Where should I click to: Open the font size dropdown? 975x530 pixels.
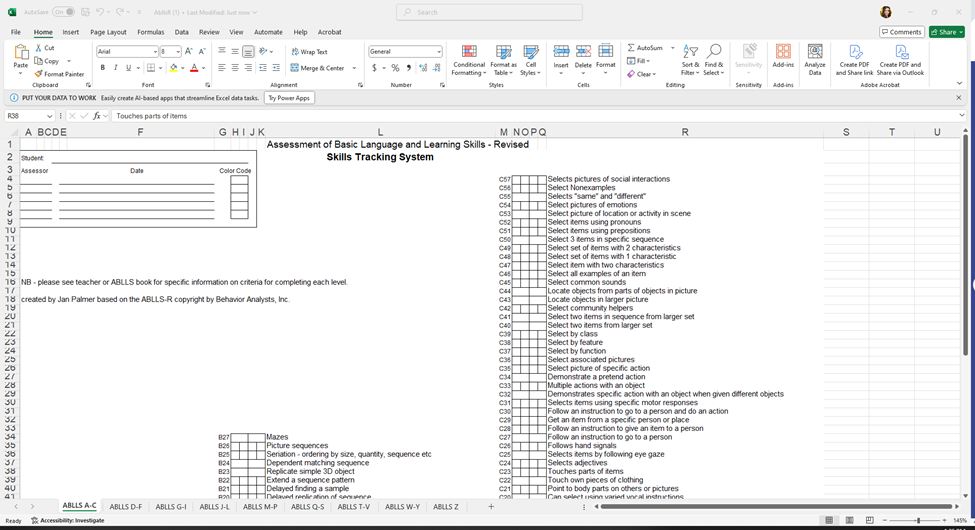tap(178, 52)
